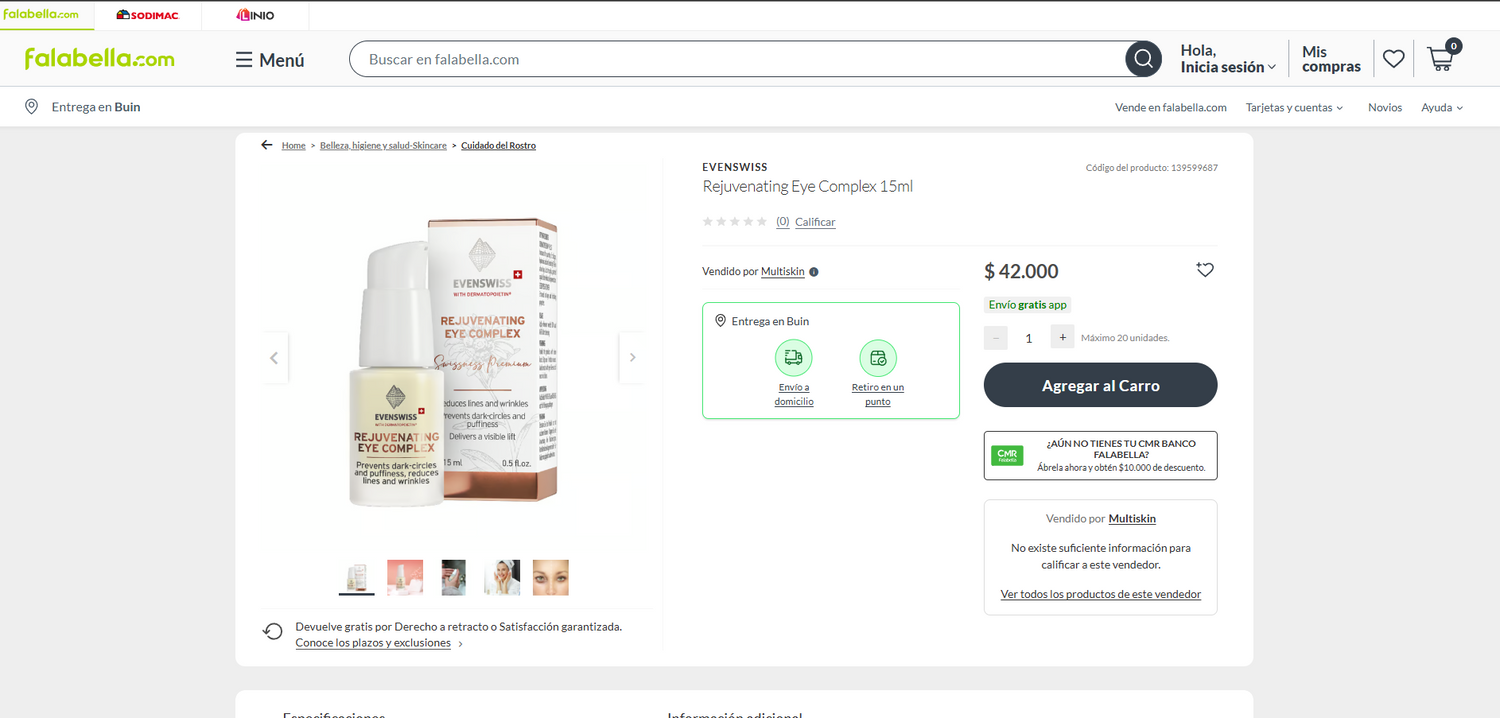The image size is (1500, 718).
Task: Decrease quantity with the minus button
Action: [x=996, y=337]
